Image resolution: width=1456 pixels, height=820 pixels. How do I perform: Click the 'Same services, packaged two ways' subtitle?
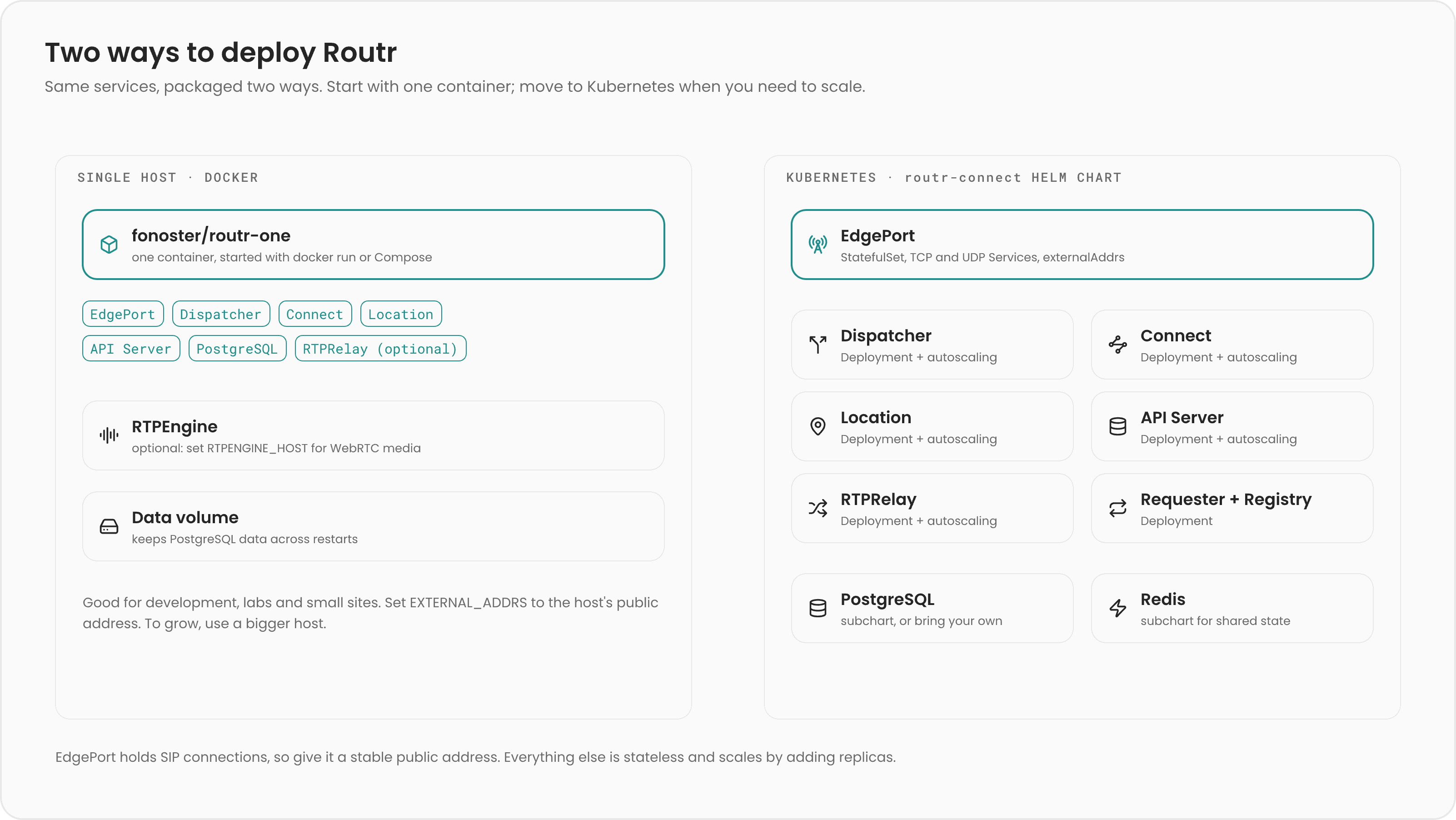coord(455,86)
